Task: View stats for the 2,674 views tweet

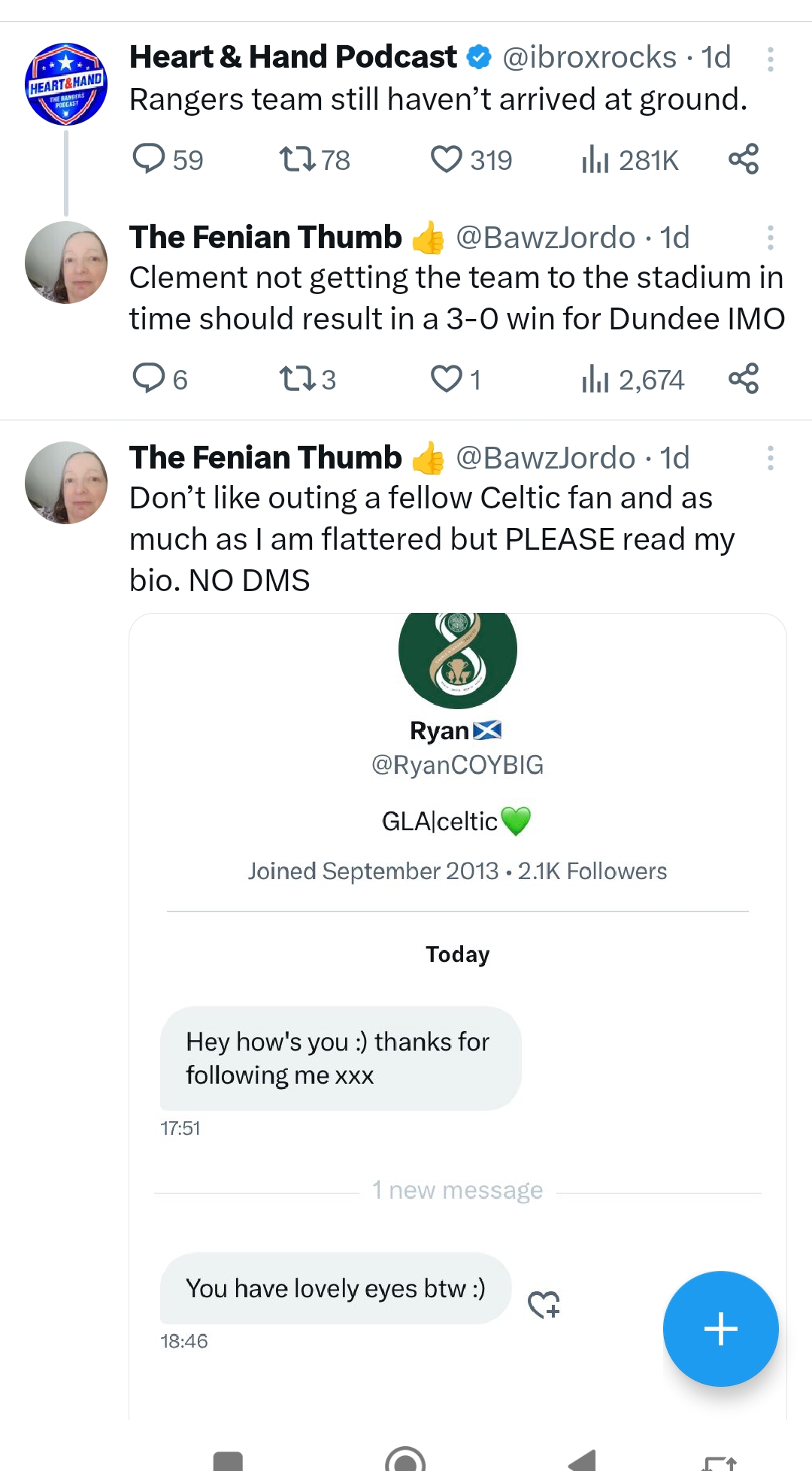Action: [595, 378]
